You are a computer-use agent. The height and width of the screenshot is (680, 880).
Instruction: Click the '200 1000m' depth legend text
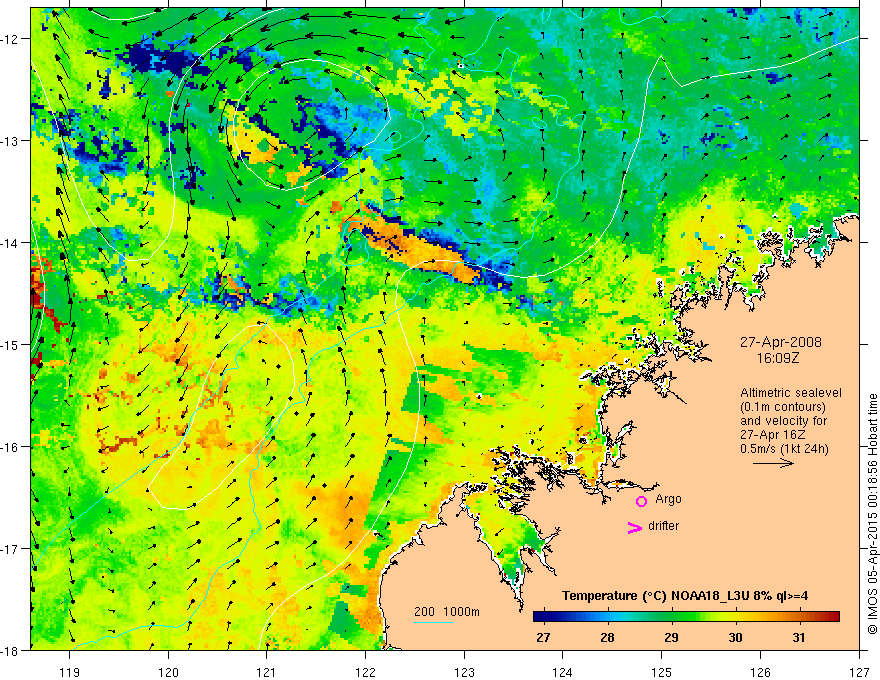[447, 612]
